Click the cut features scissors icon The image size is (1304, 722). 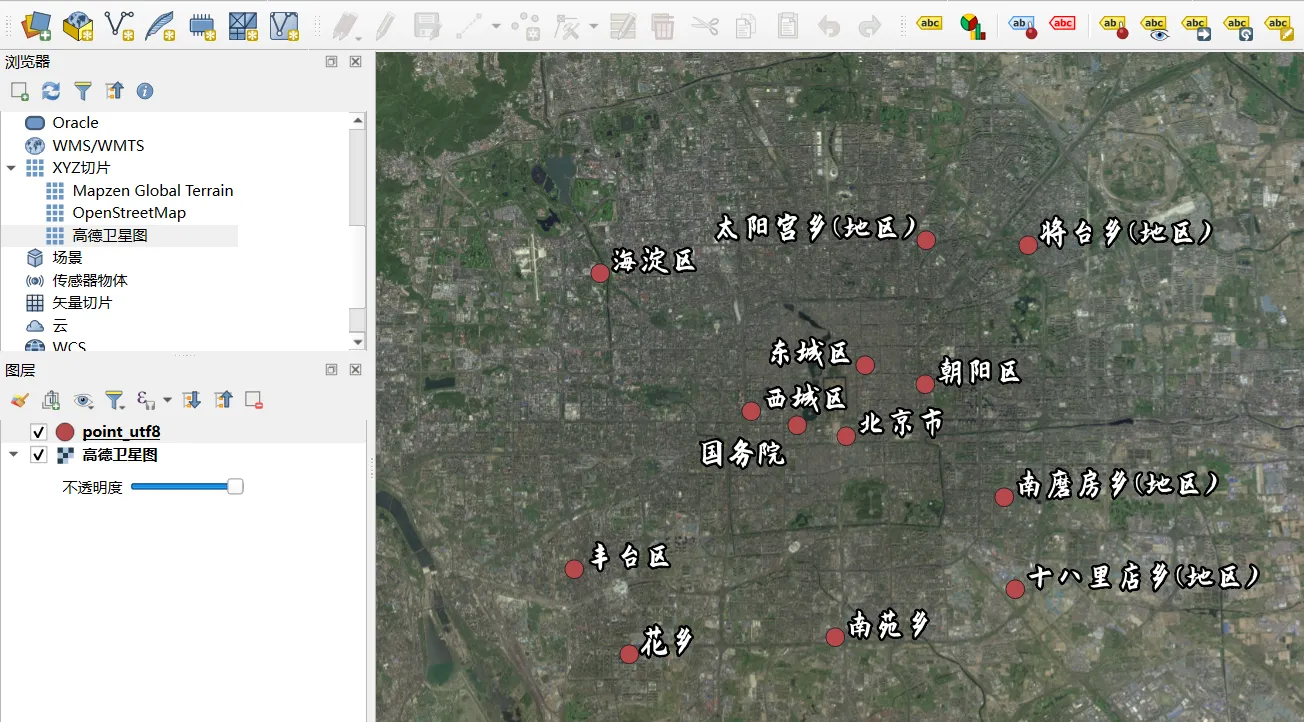[x=704, y=25]
